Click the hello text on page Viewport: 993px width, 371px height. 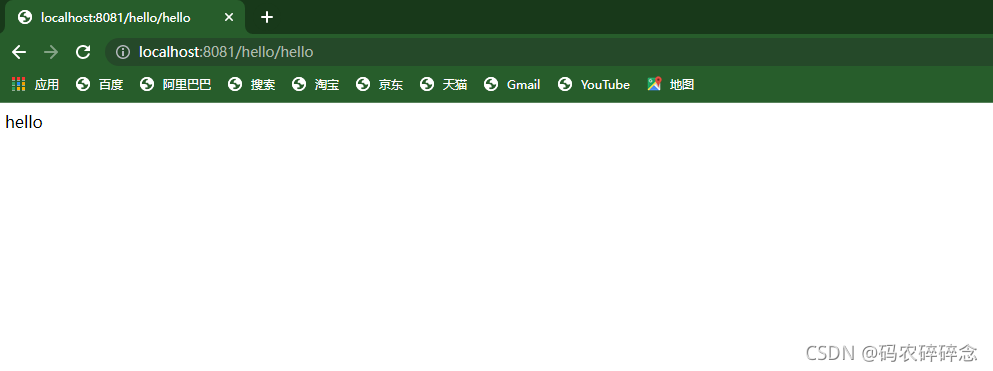click(23, 122)
